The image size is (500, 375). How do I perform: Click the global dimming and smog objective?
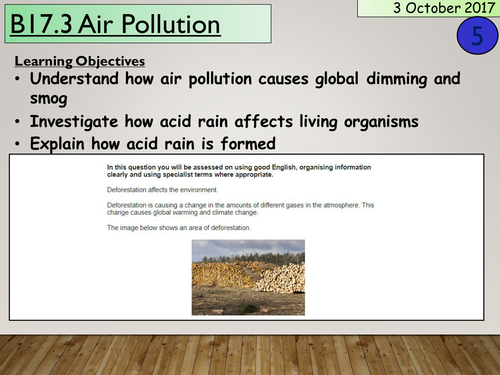pyautogui.click(x=245, y=88)
